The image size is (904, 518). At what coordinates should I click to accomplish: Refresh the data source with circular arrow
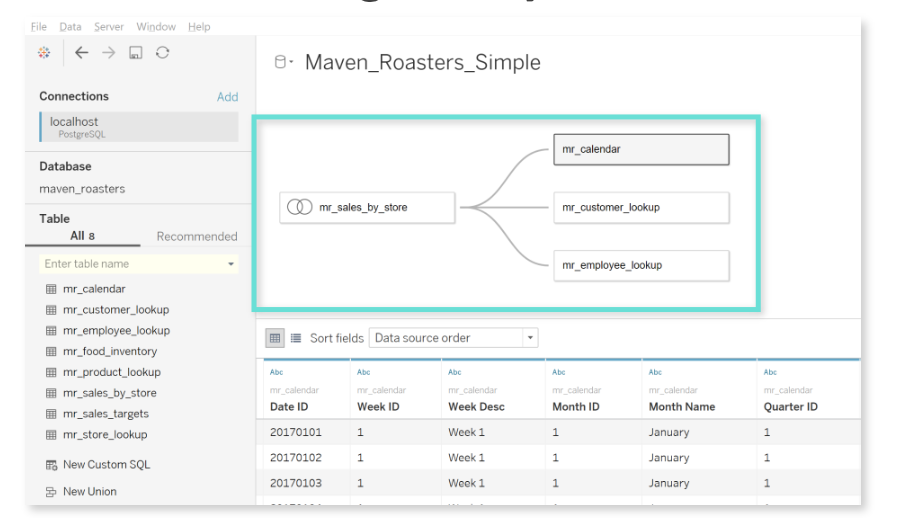(163, 53)
